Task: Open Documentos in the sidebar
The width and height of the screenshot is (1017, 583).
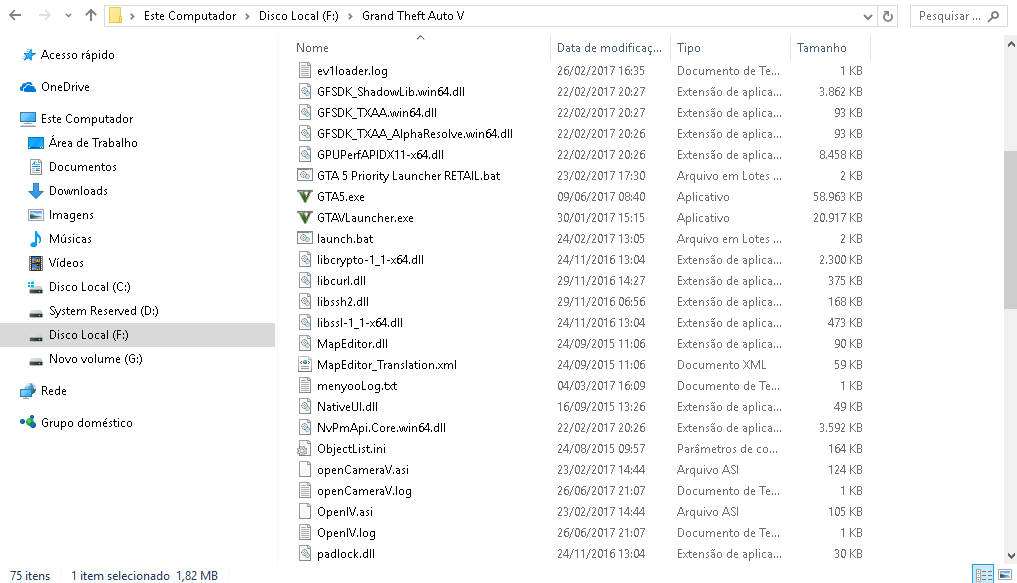Action: (82, 167)
